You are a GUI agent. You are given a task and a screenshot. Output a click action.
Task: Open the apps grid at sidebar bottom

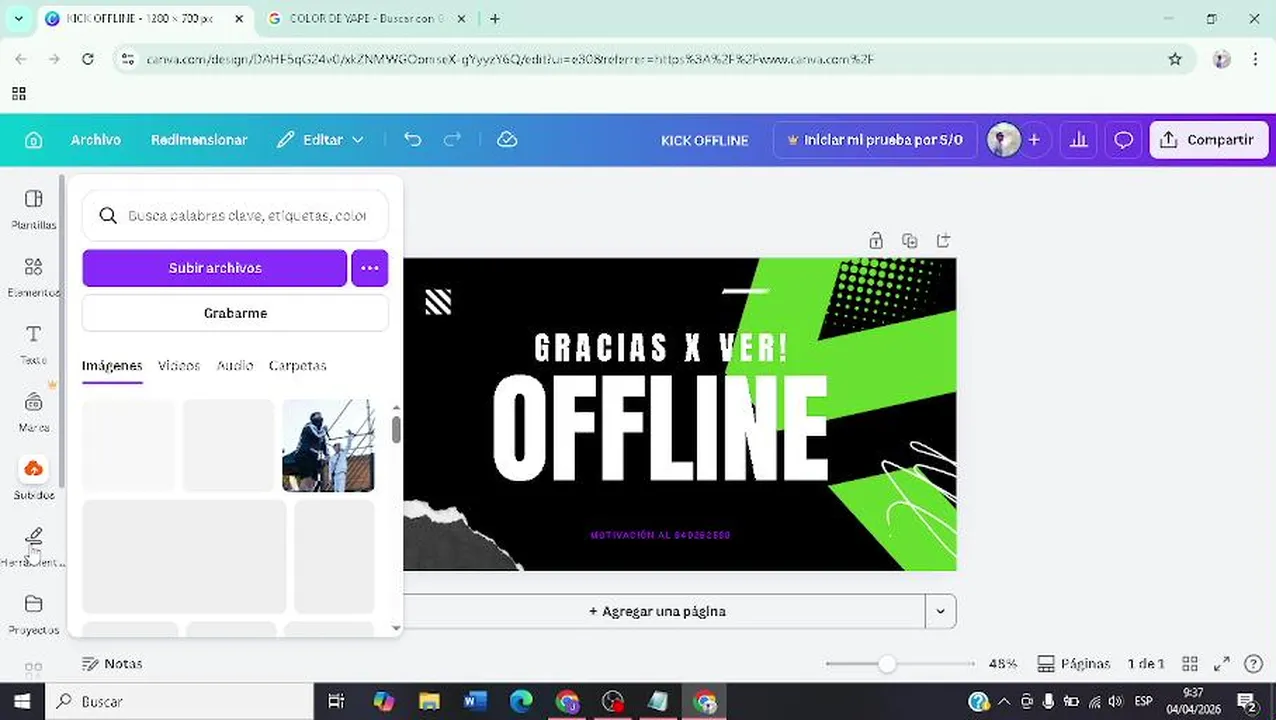tap(33, 669)
